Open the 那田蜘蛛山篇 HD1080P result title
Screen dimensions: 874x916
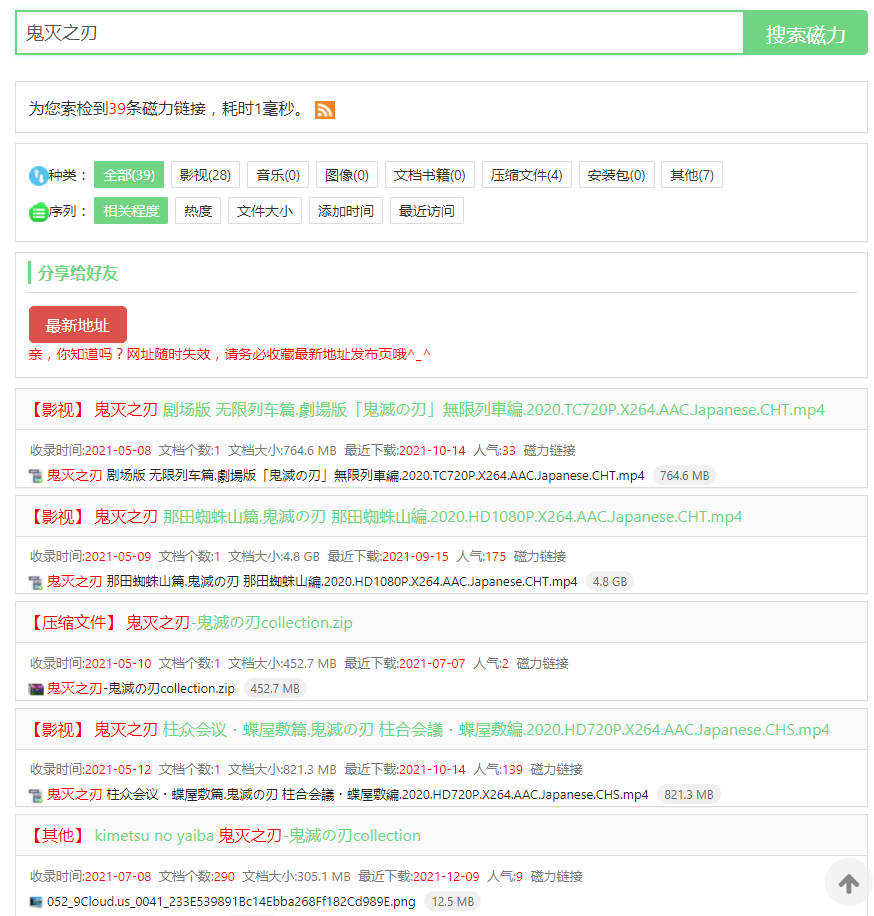tap(386, 516)
